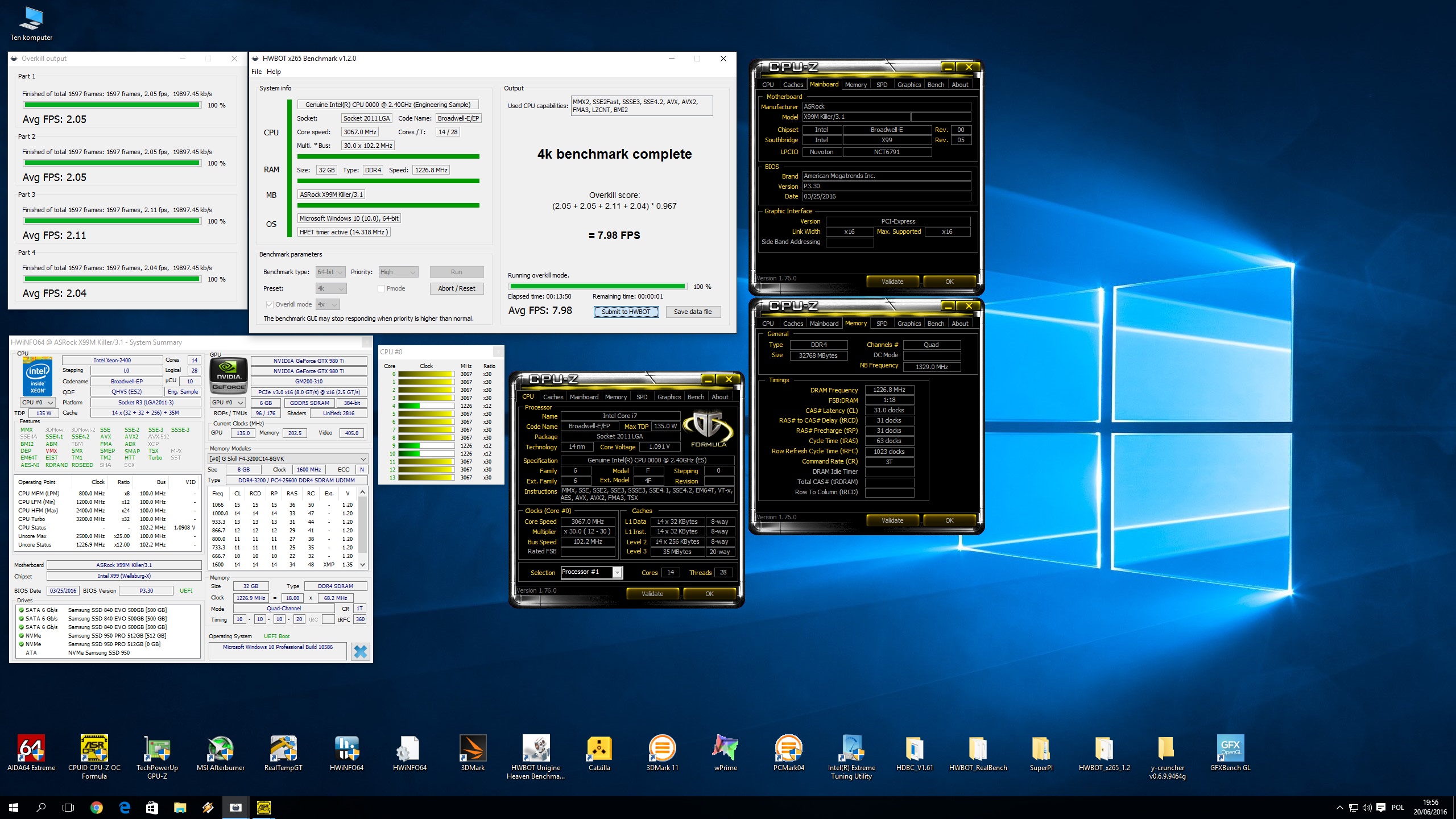Open Priority High dropdown
The height and width of the screenshot is (819, 1456).
[398, 272]
